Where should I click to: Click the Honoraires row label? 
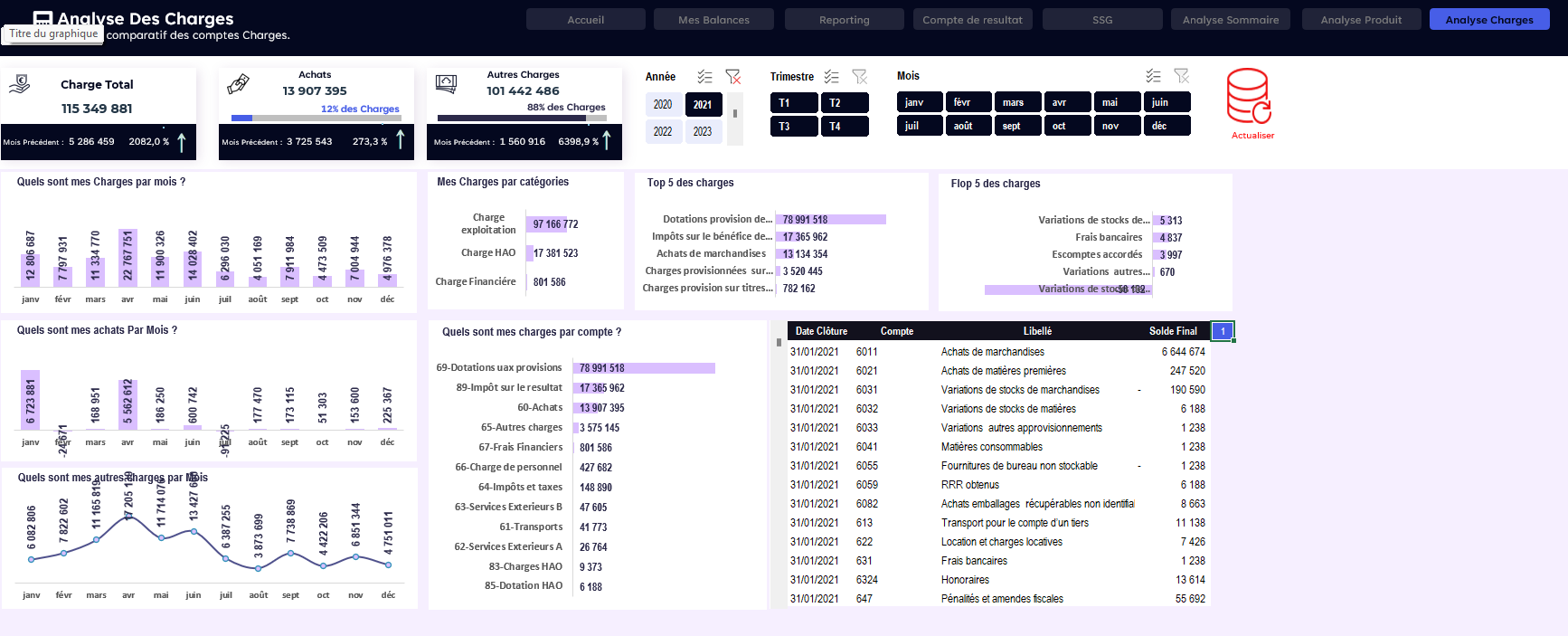tap(965, 580)
